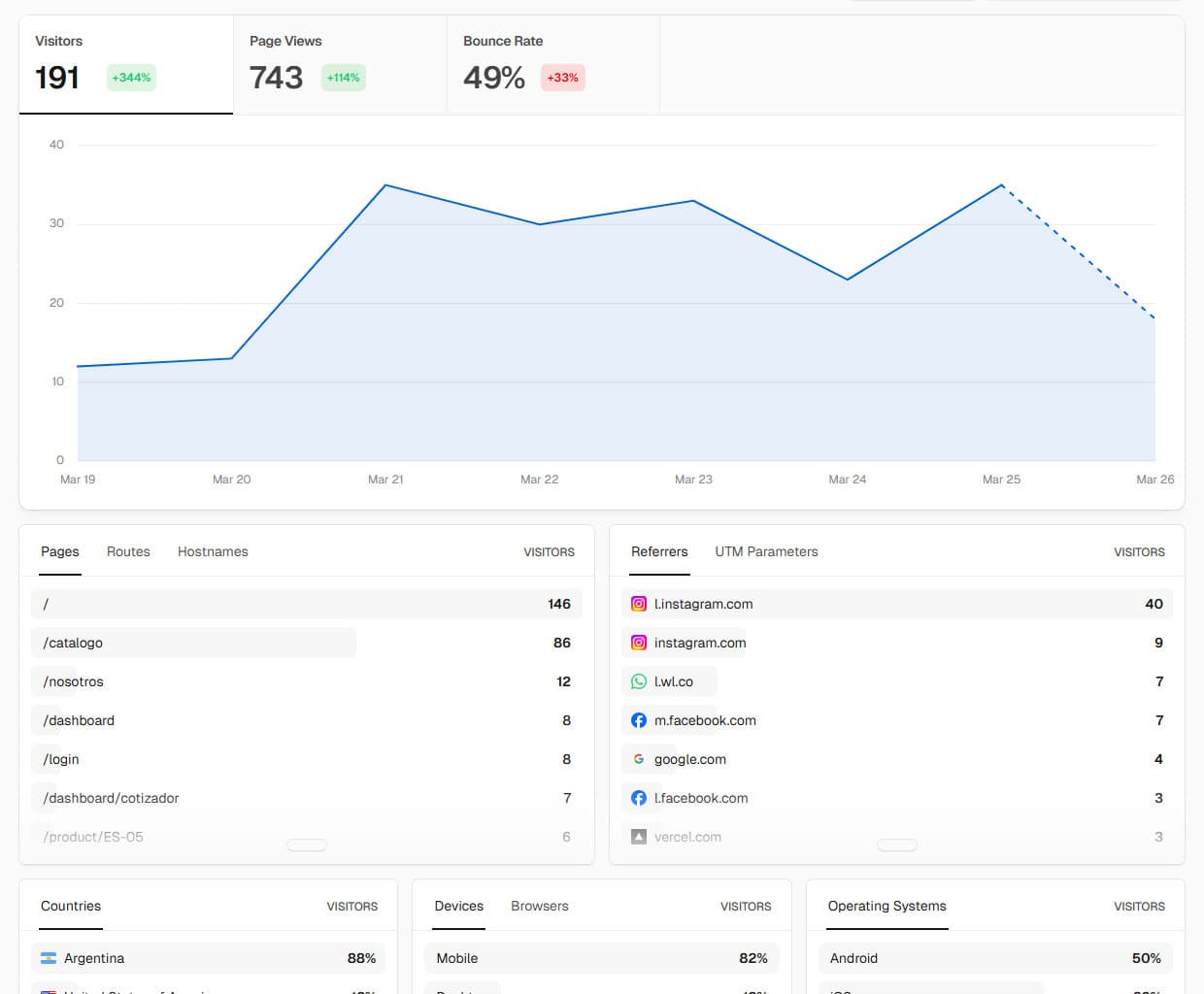Click the instagram.com referrer icon

pos(639,643)
